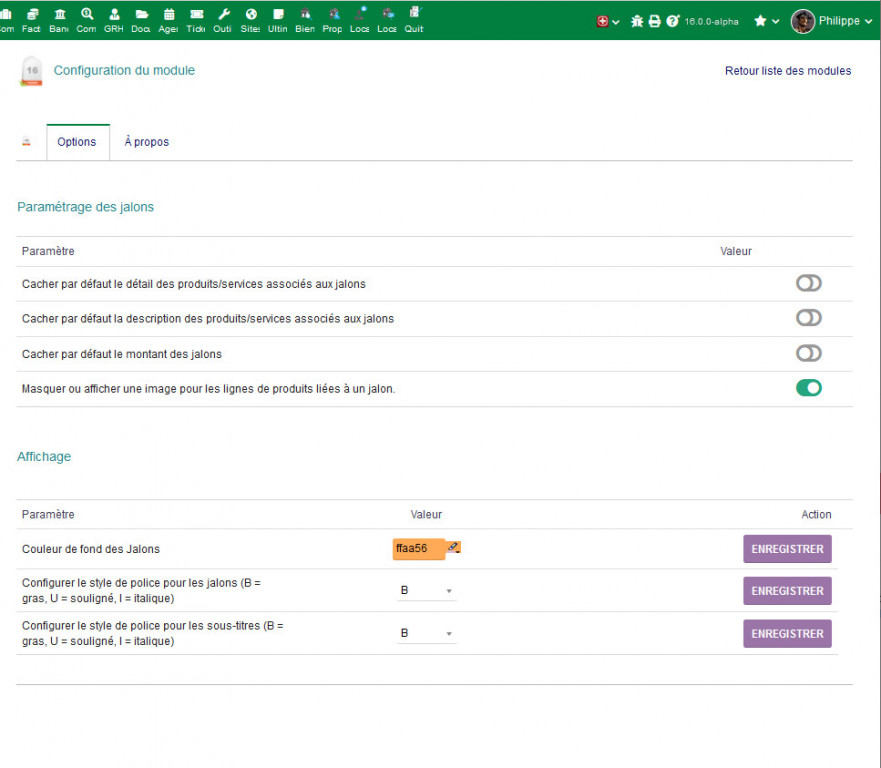This screenshot has height=768, width=881.
Task: Open font style dropdown for jalons
Action: (427, 591)
